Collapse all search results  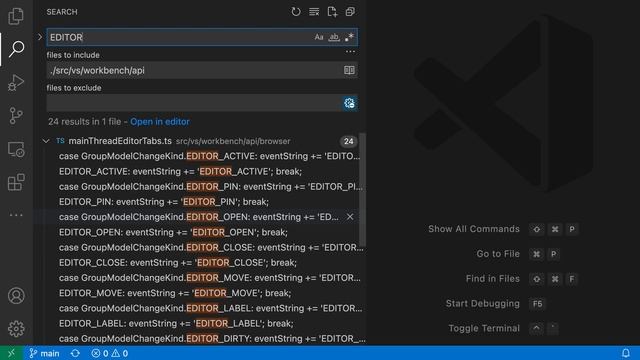350,12
